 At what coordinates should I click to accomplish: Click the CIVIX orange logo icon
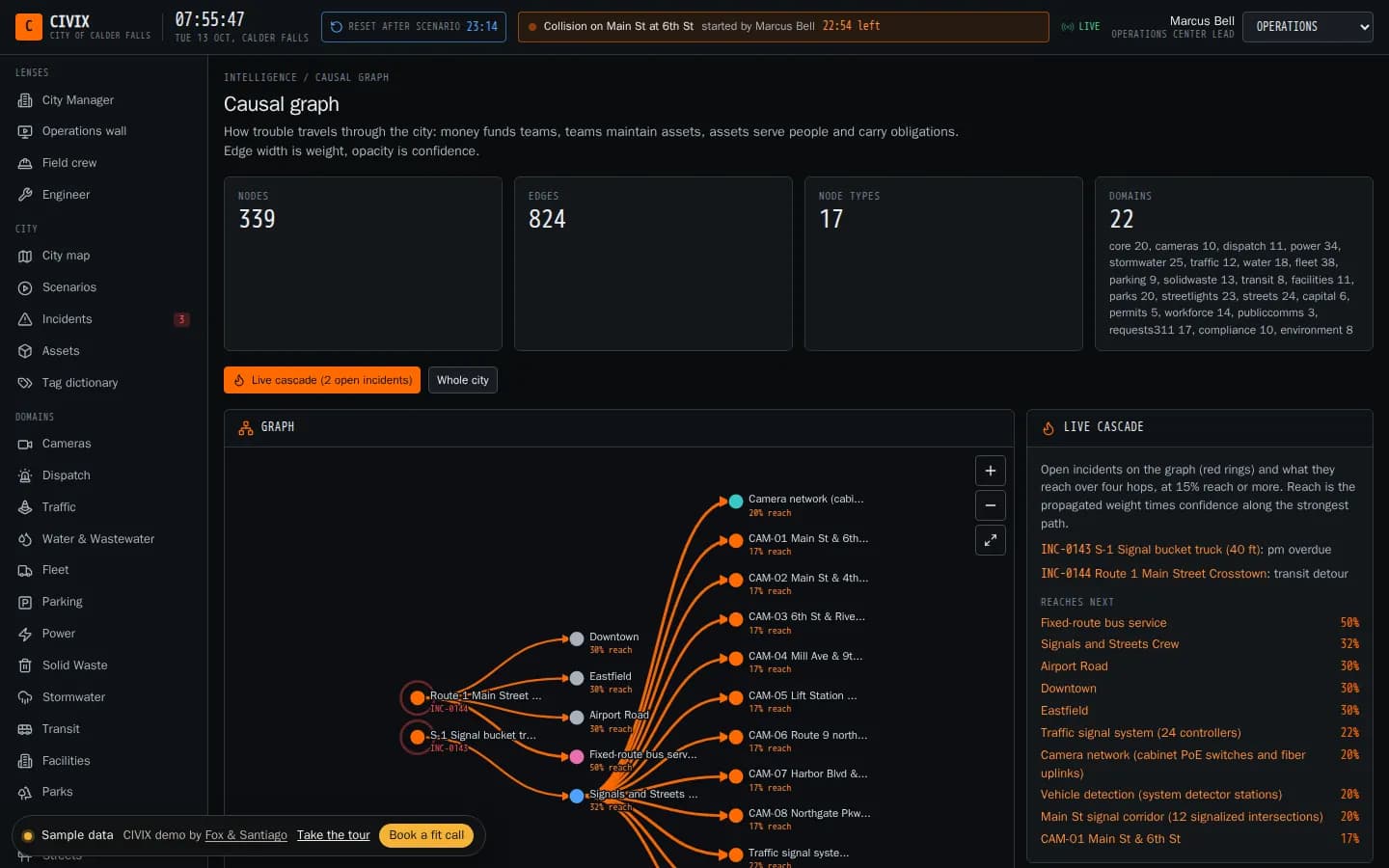tap(29, 26)
